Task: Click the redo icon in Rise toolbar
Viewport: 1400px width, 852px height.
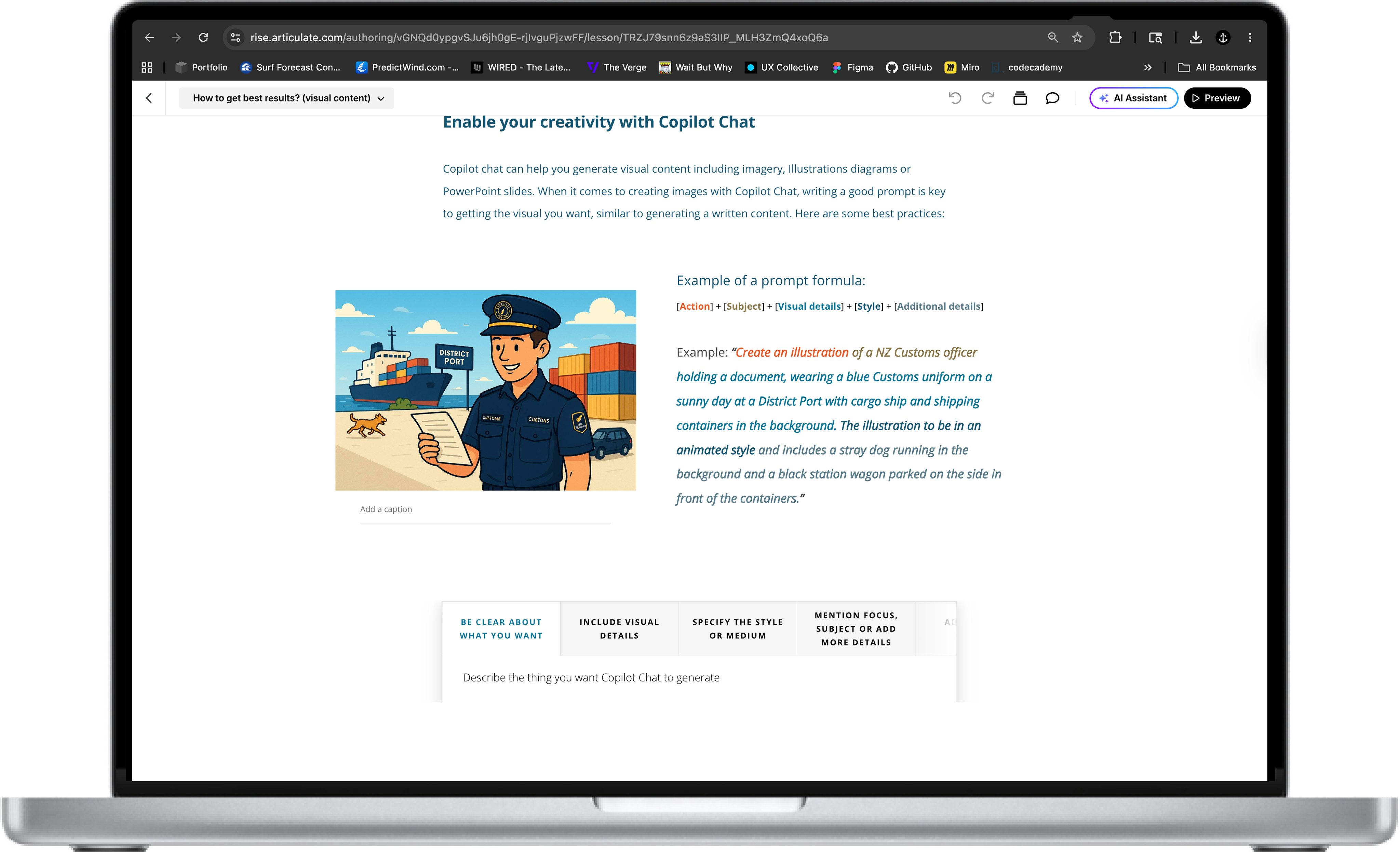Action: [x=987, y=98]
